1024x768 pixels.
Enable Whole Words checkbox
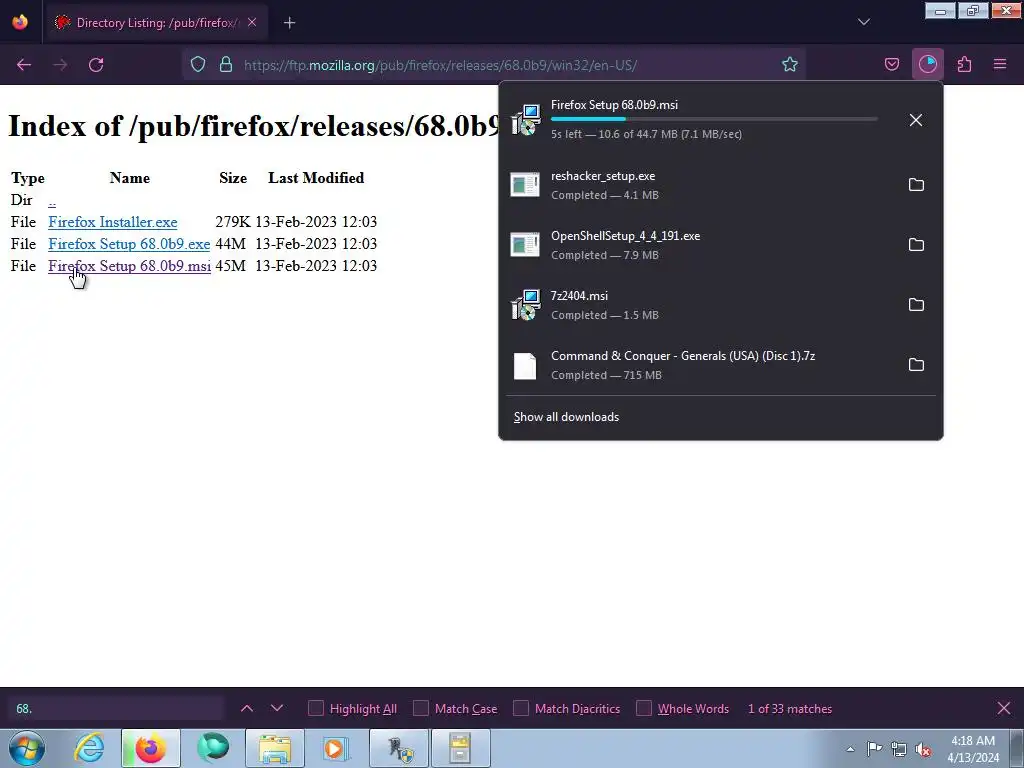[644, 709]
